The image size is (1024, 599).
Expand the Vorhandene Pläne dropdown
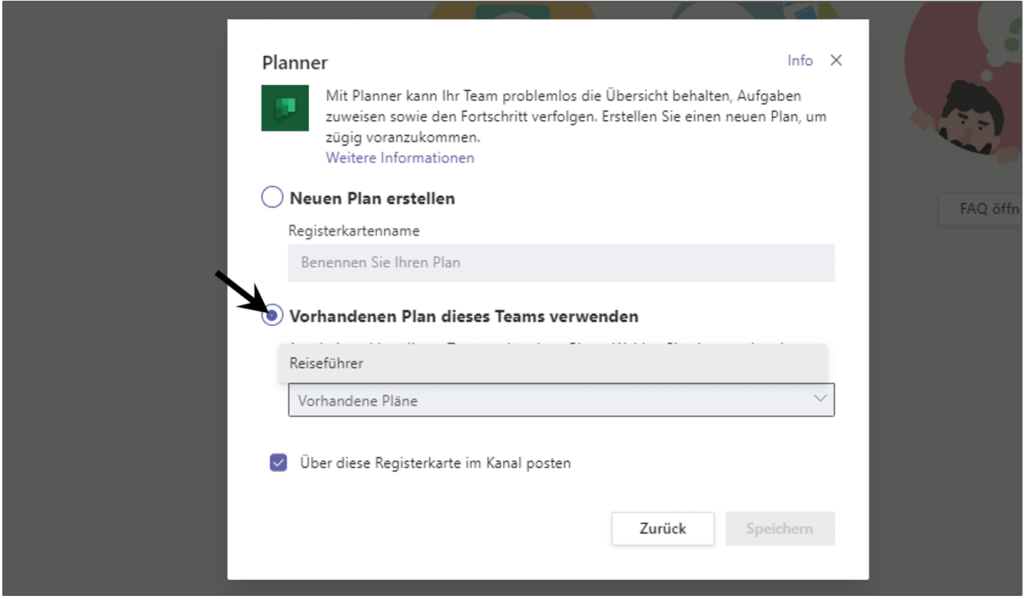(561, 400)
